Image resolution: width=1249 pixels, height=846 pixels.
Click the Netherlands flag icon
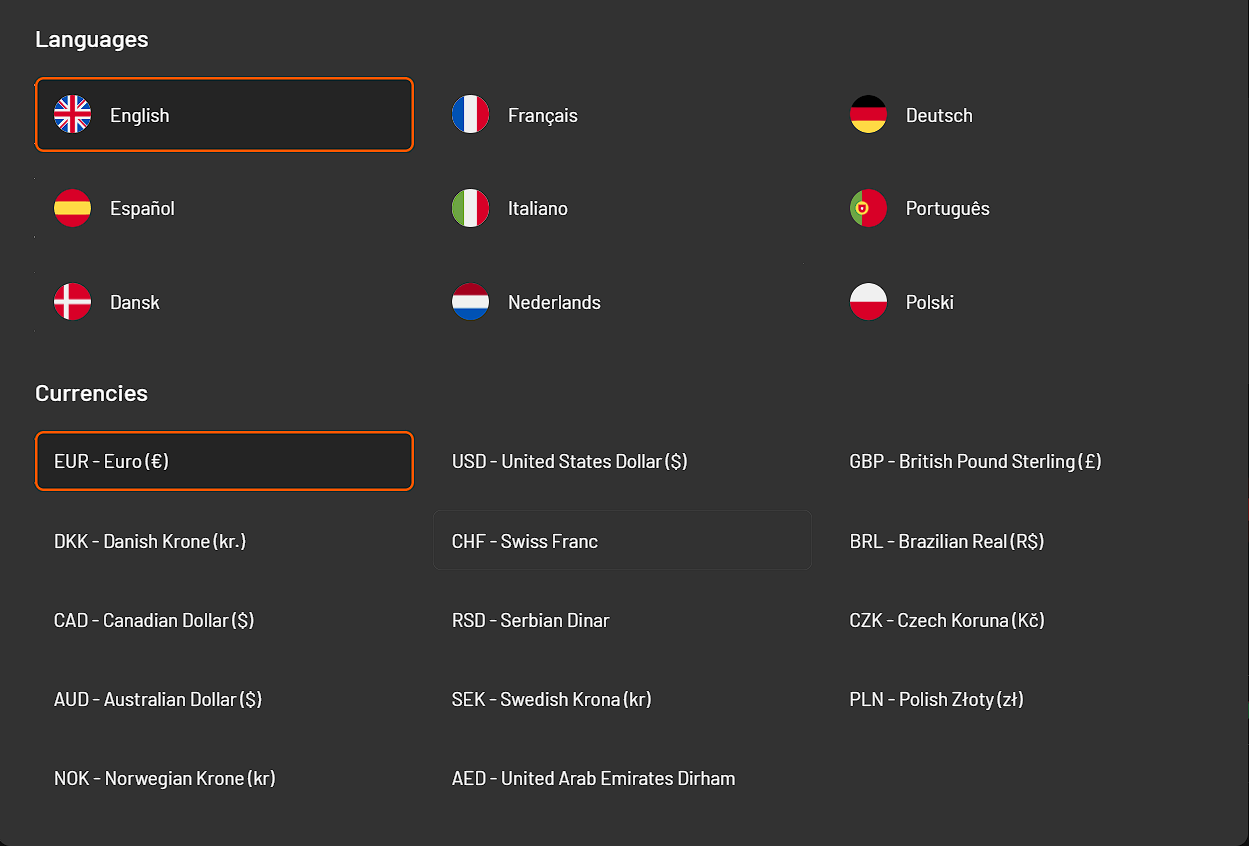[x=470, y=302]
